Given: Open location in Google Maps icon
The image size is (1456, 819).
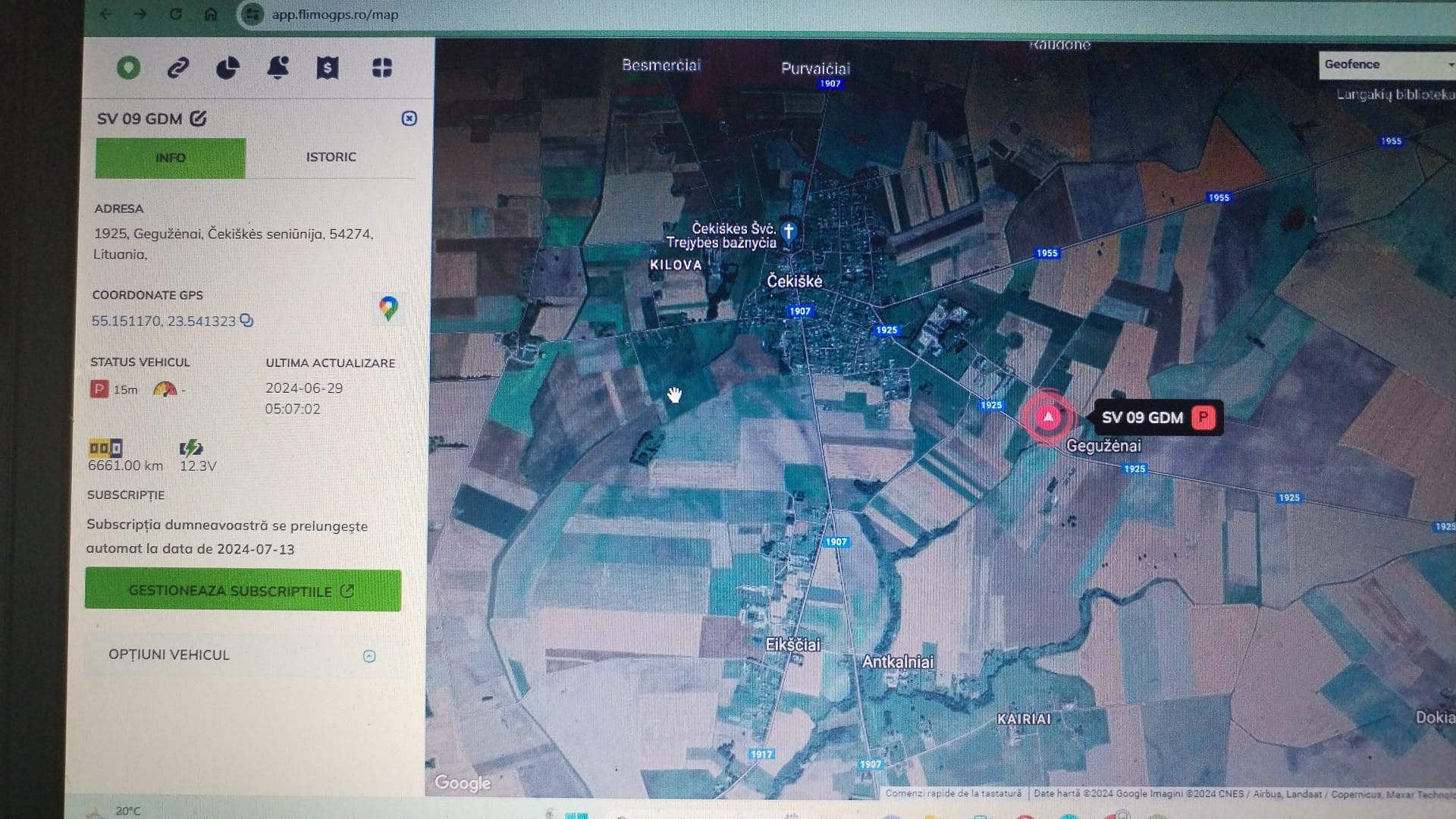Looking at the screenshot, I should click(388, 309).
